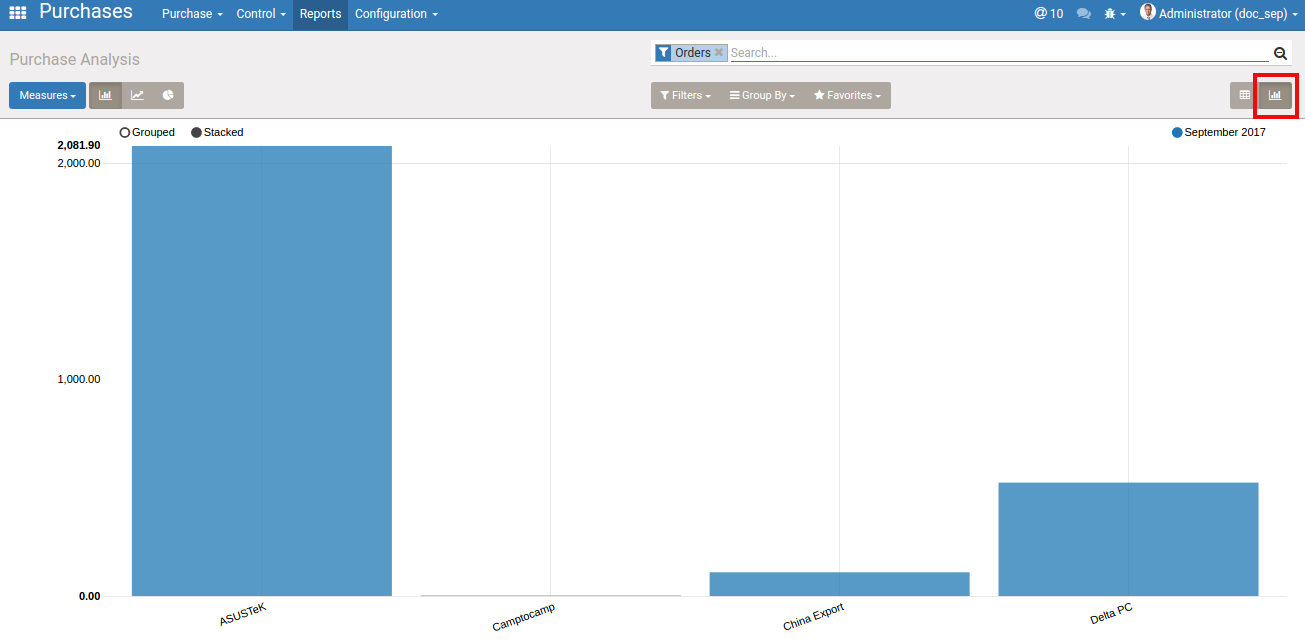Open the Reports menu
This screenshot has width=1305, height=642.
pyautogui.click(x=320, y=14)
